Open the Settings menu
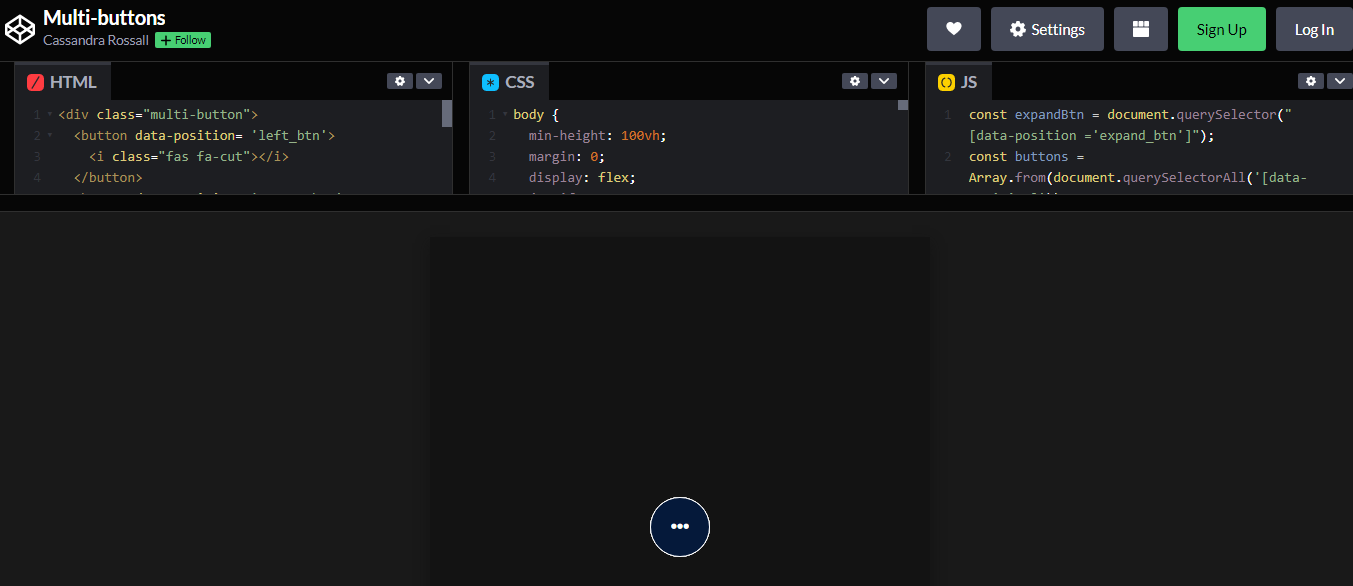1353x586 pixels. pos(1047,29)
